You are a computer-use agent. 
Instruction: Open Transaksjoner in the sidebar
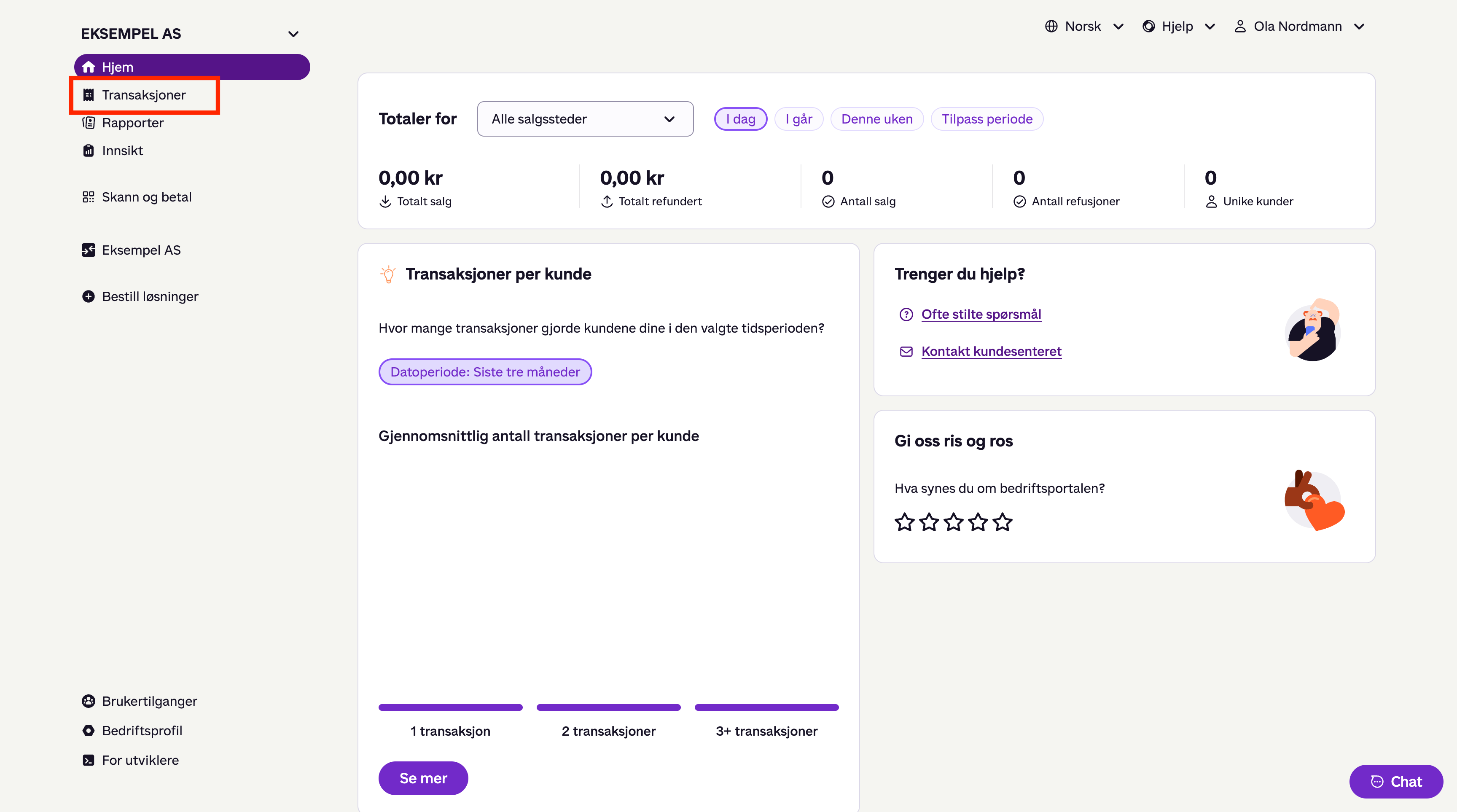click(144, 95)
